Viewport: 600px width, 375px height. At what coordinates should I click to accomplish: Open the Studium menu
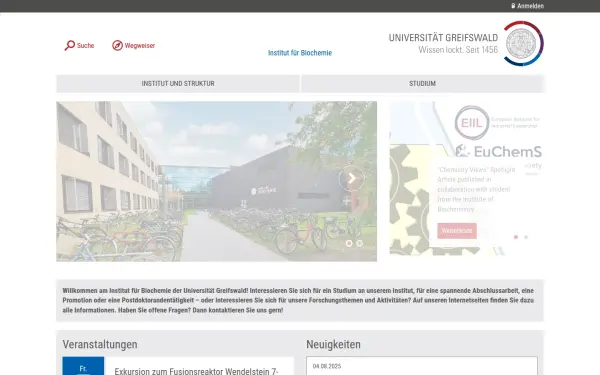(x=422, y=83)
